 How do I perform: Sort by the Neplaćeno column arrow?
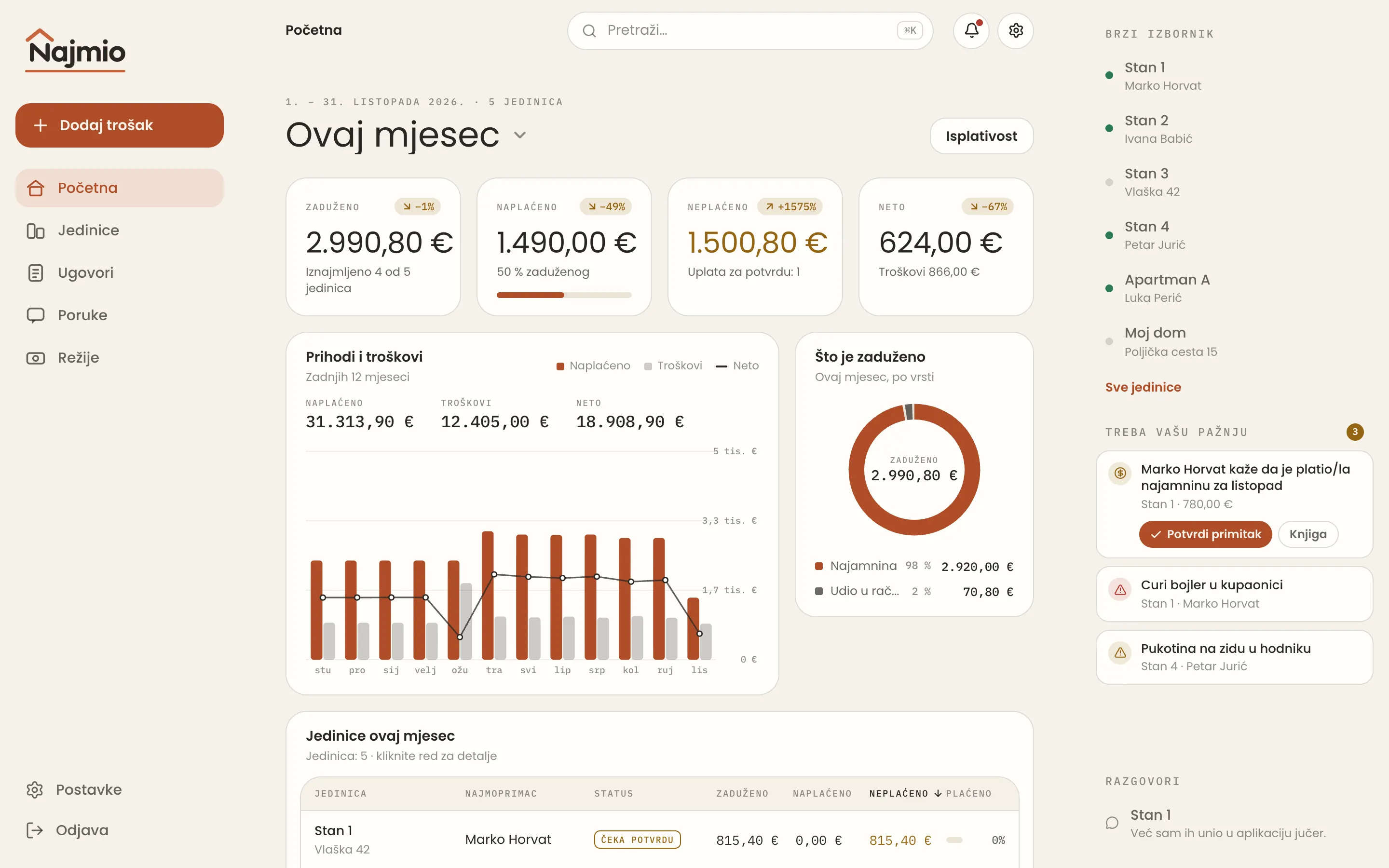point(938,793)
